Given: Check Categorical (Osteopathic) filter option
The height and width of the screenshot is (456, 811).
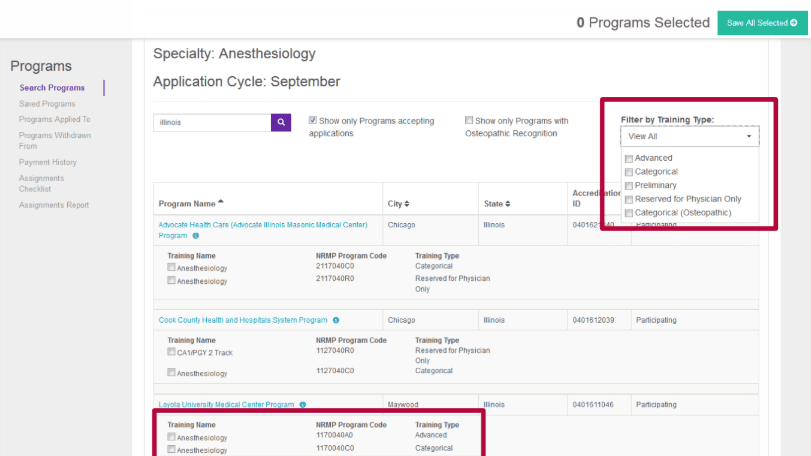Looking at the screenshot, I should pyautogui.click(x=628, y=213).
